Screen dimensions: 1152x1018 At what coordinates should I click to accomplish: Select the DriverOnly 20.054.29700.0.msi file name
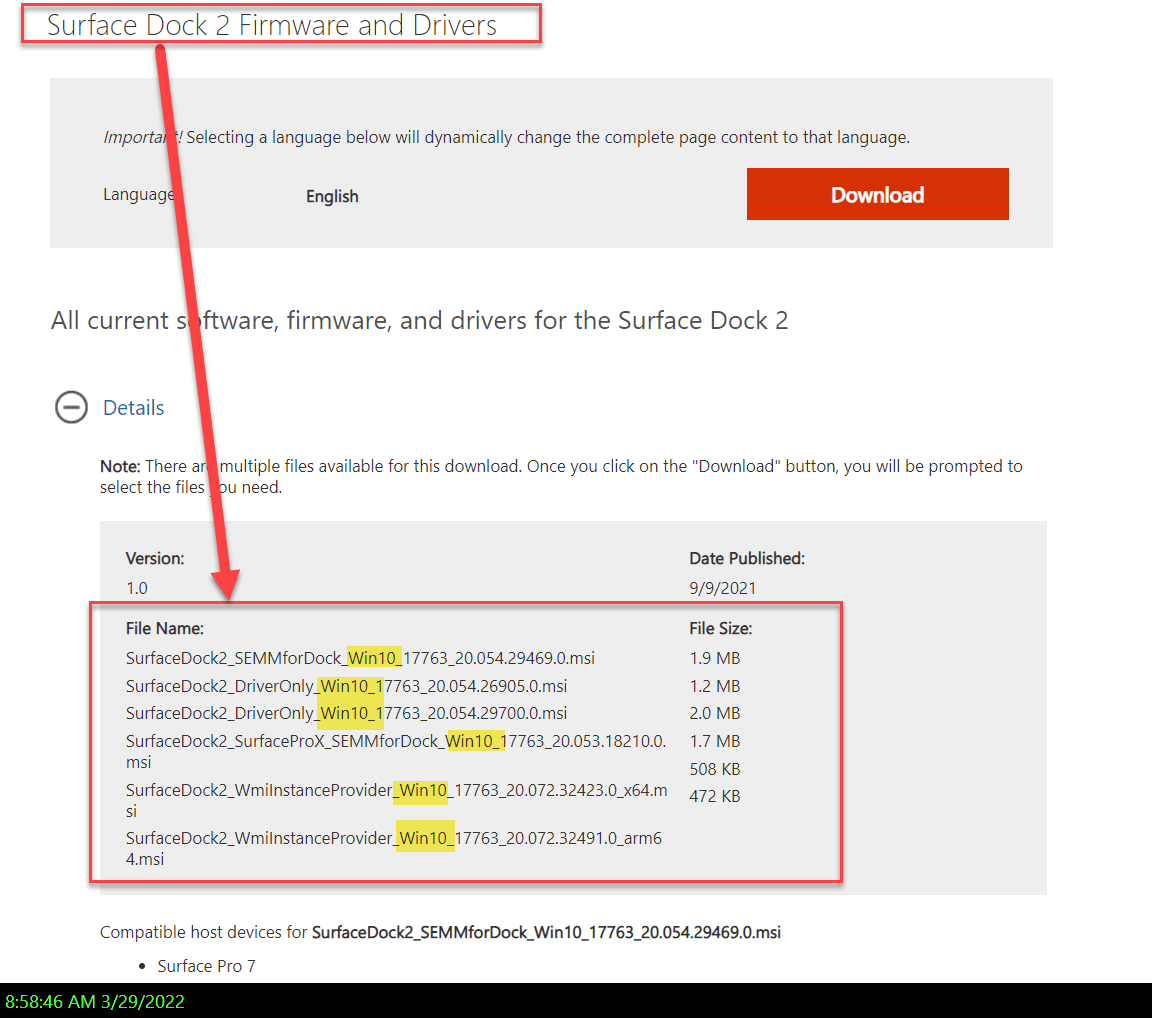[346, 712]
